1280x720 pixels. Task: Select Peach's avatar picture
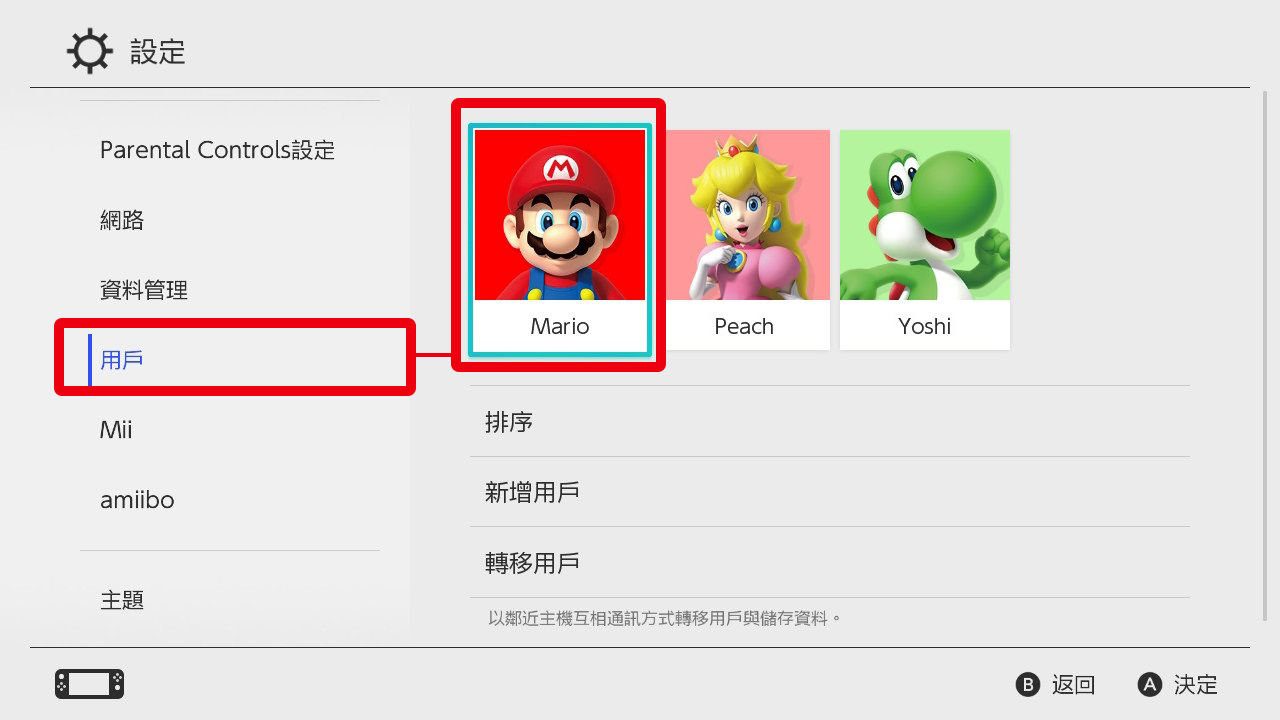click(x=745, y=215)
